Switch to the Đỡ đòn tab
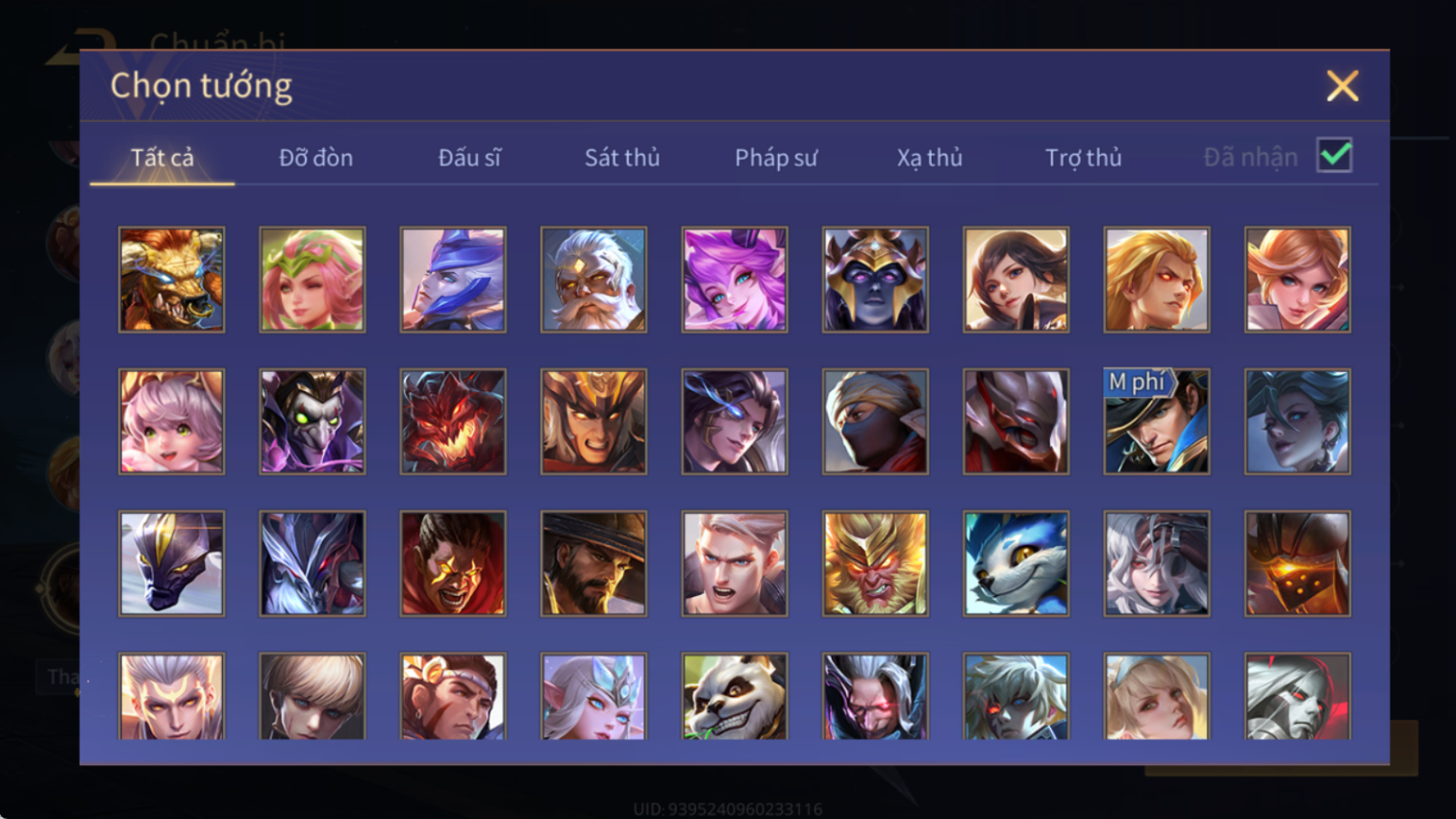Screen dimensions: 1456x819 pos(315,158)
